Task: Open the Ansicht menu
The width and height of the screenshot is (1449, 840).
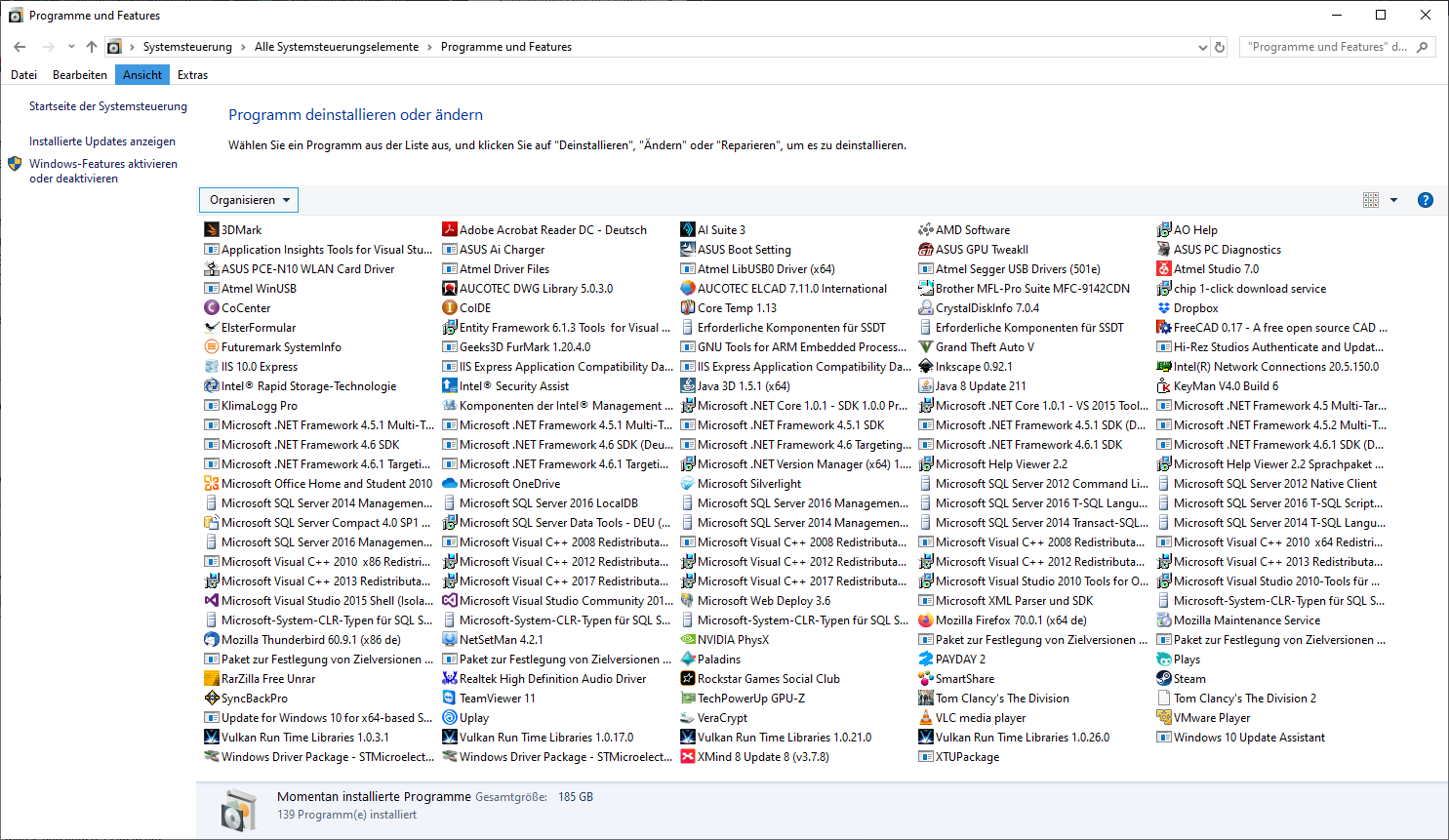Action: point(142,75)
